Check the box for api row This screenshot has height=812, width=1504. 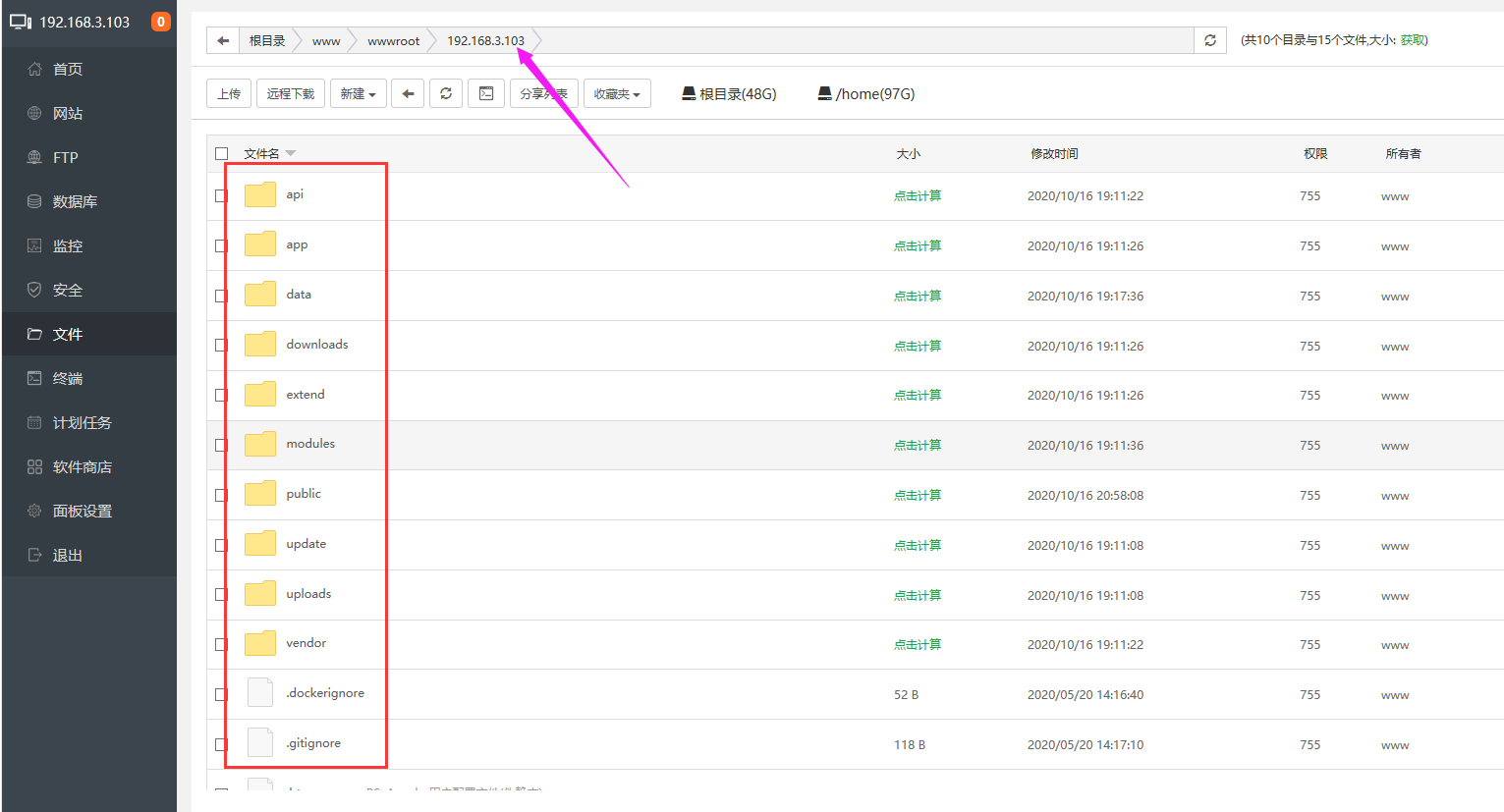pyautogui.click(x=222, y=195)
